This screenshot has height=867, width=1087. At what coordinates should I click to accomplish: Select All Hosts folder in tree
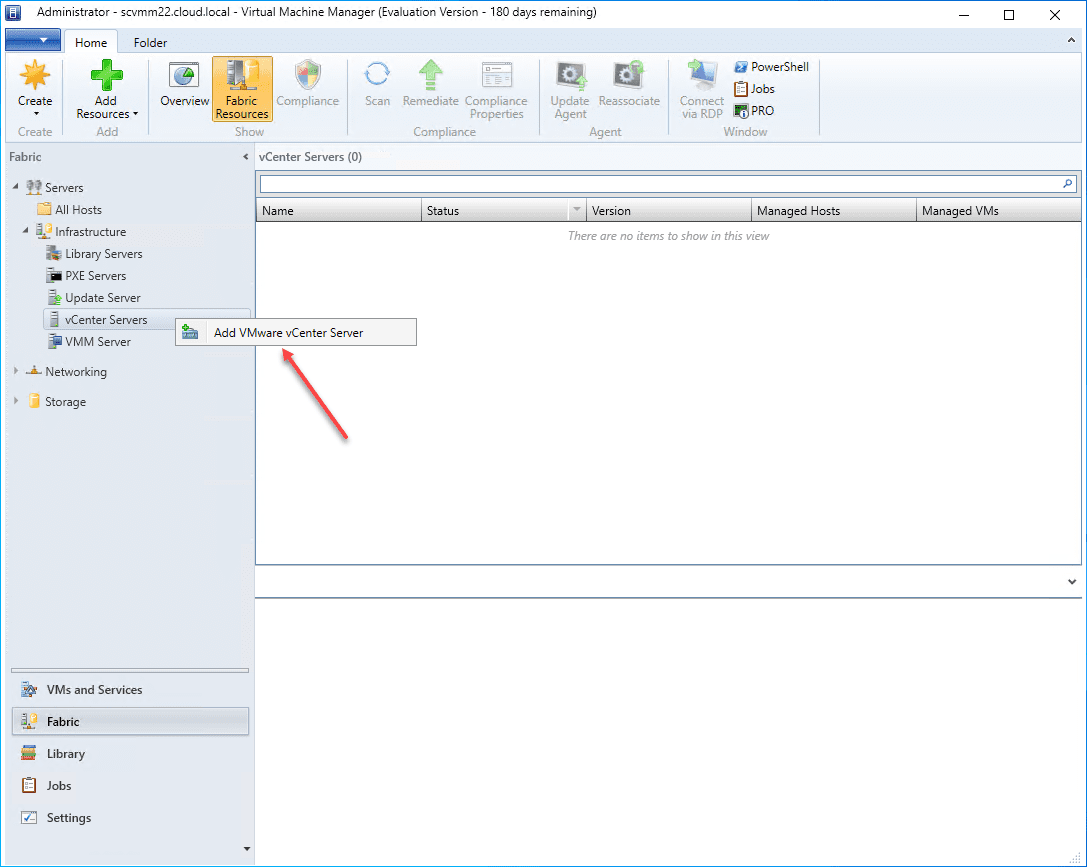[x=69, y=209]
